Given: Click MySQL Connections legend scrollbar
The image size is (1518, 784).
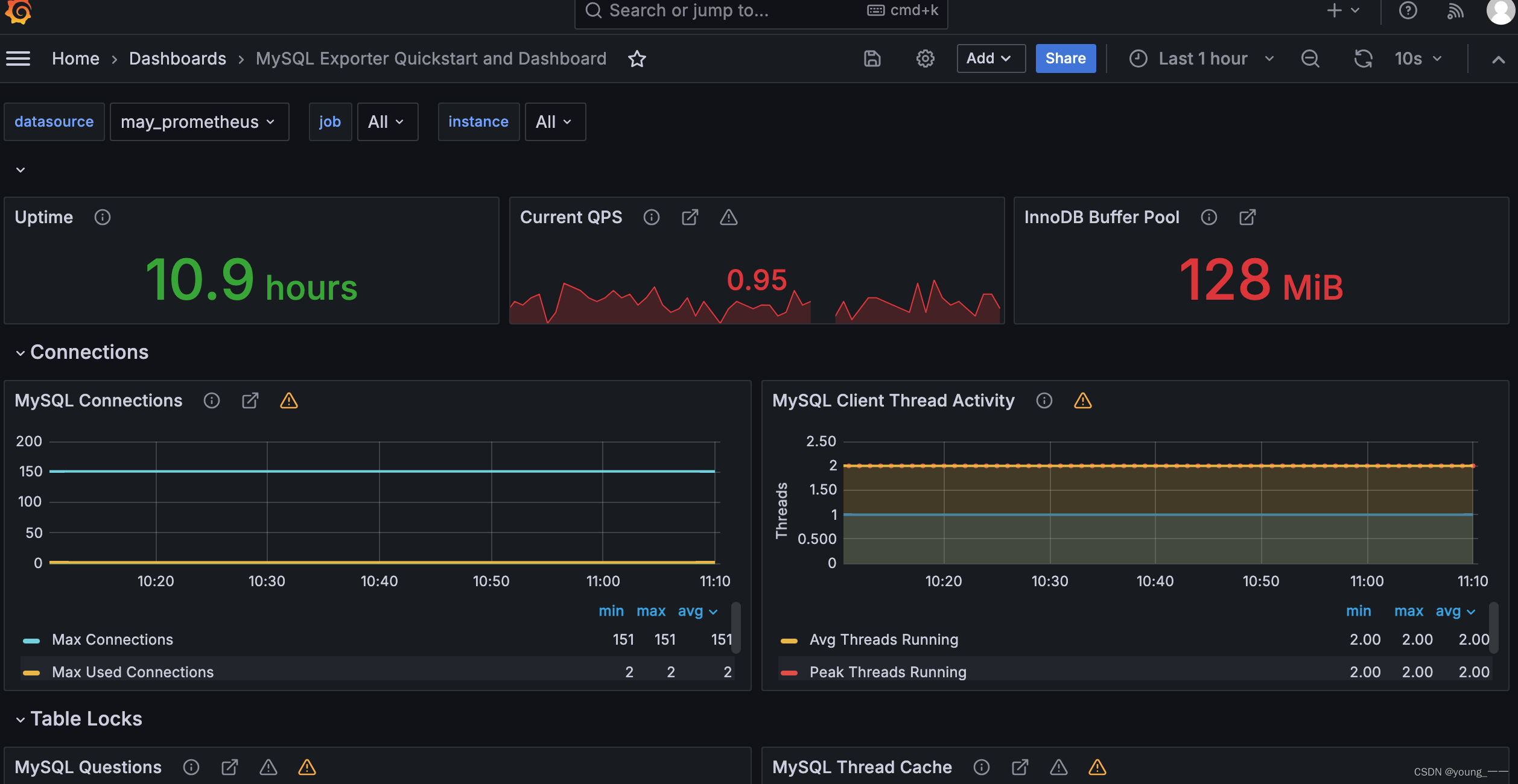Looking at the screenshot, I should click(736, 627).
